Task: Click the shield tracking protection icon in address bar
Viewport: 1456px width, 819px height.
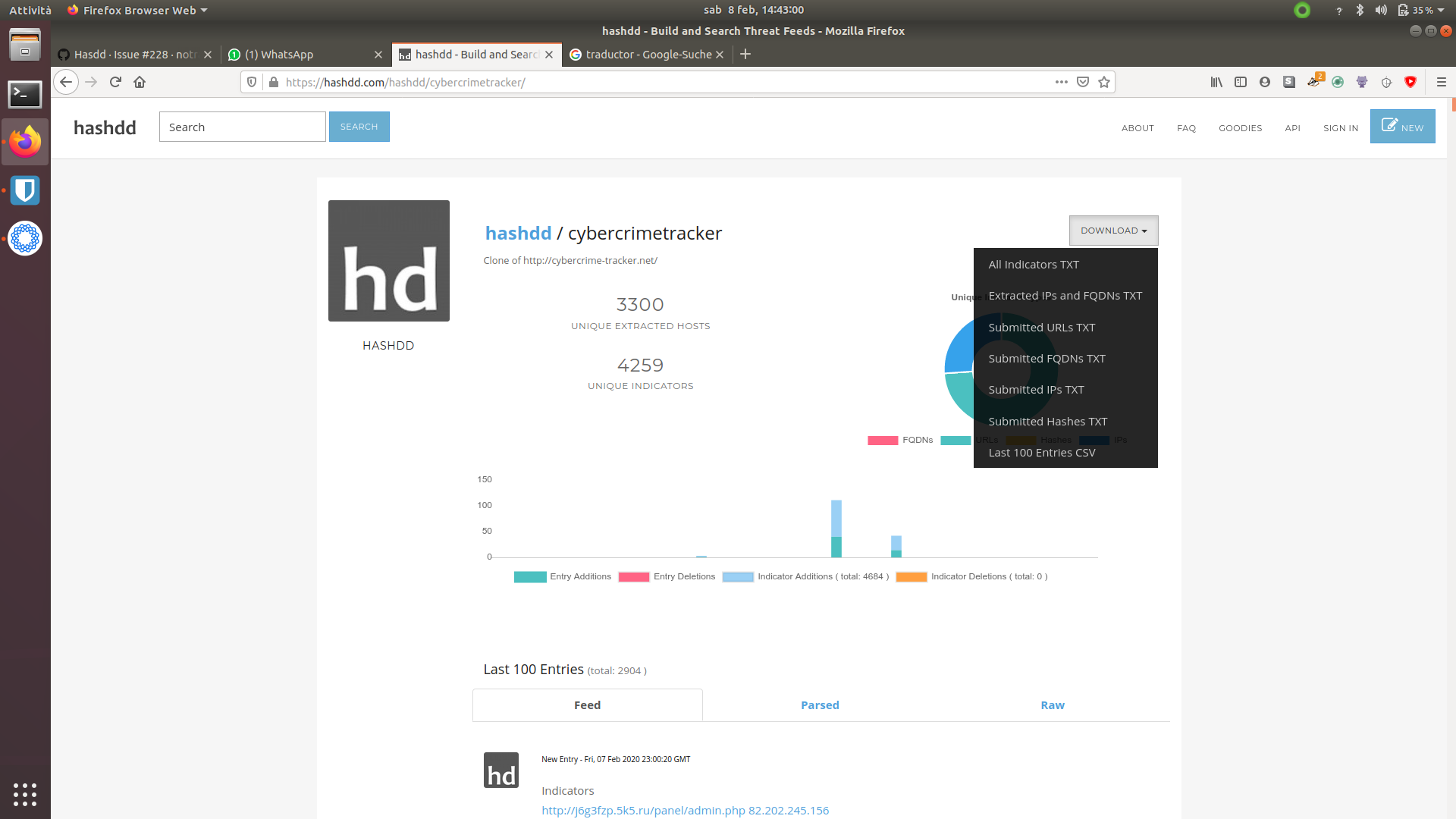Action: (x=251, y=82)
